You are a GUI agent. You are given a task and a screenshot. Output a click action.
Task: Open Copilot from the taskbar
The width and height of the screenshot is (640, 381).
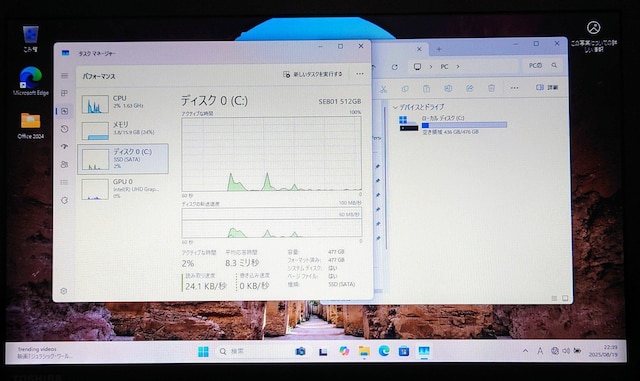pos(344,351)
